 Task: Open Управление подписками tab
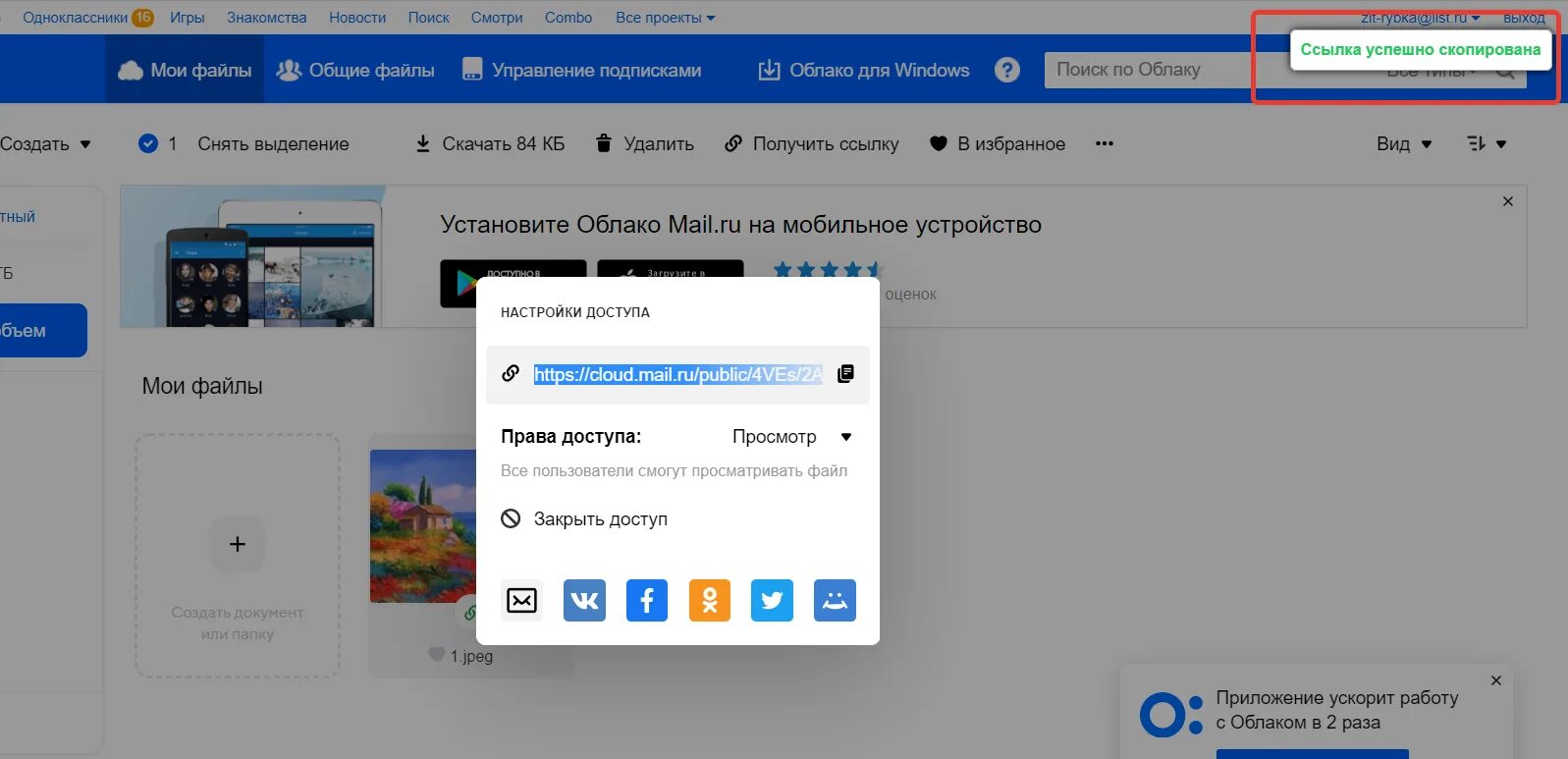(x=581, y=70)
